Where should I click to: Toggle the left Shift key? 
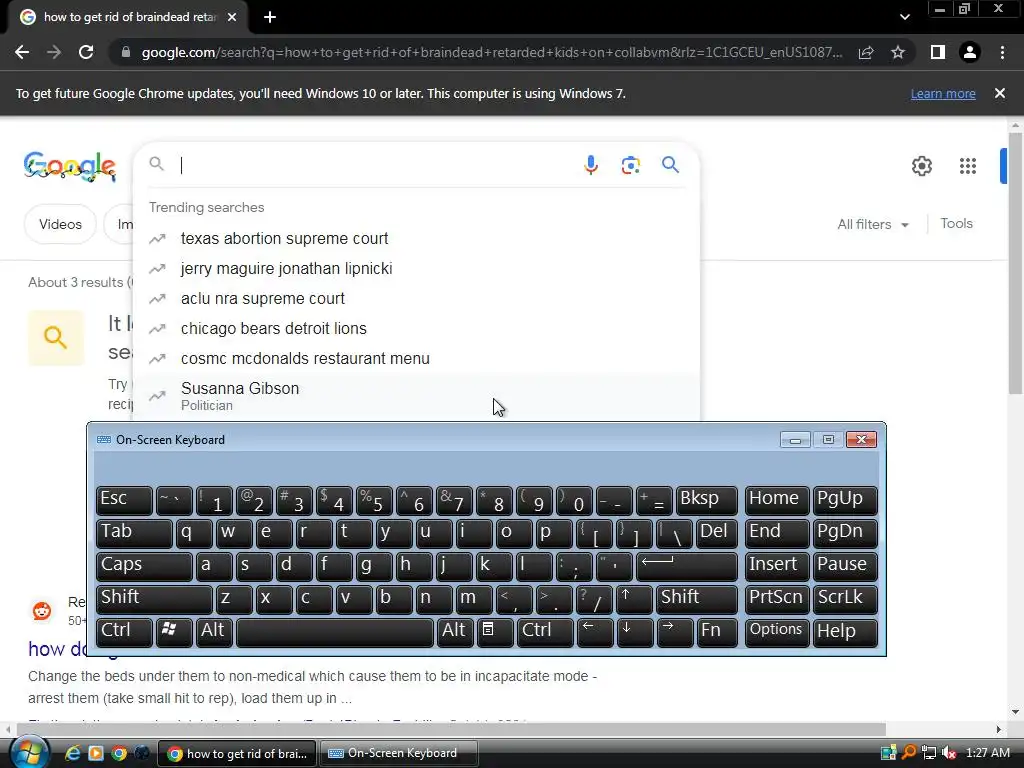tap(154, 599)
